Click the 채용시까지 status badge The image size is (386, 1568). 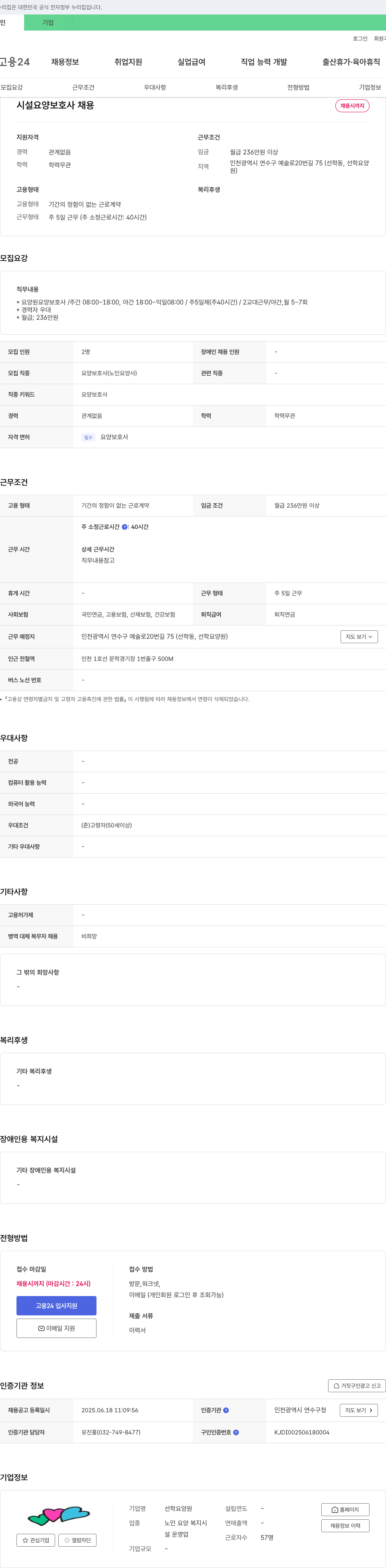click(x=353, y=106)
